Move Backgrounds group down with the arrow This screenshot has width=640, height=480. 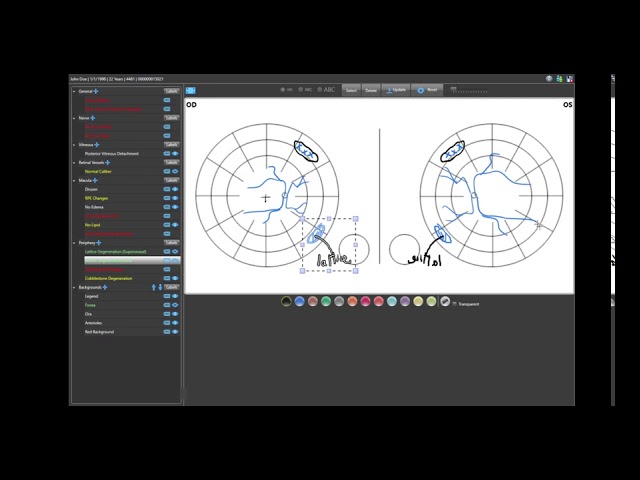point(160,287)
